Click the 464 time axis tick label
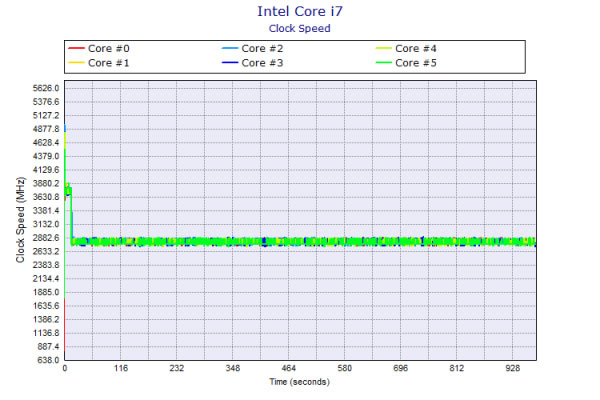Viewport: 600px width, 400px height. [289, 368]
